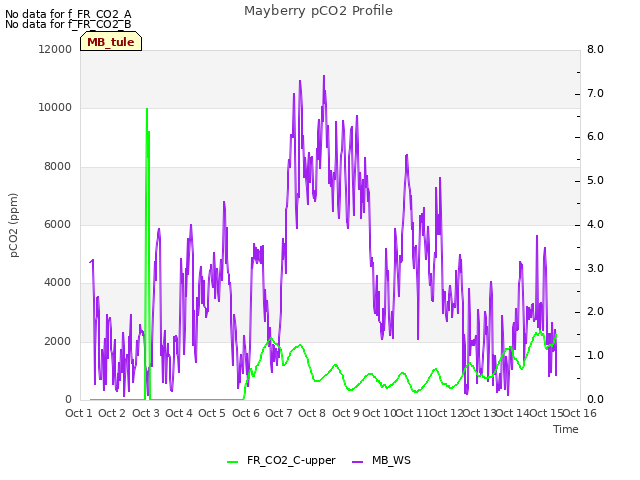Click the MB_tule label box
The image size is (640, 480).
(x=111, y=41)
